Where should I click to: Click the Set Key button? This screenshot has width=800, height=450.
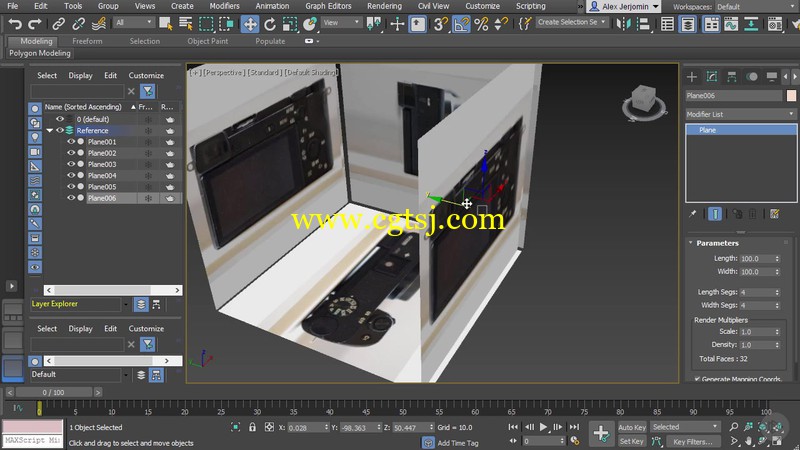tap(632, 441)
